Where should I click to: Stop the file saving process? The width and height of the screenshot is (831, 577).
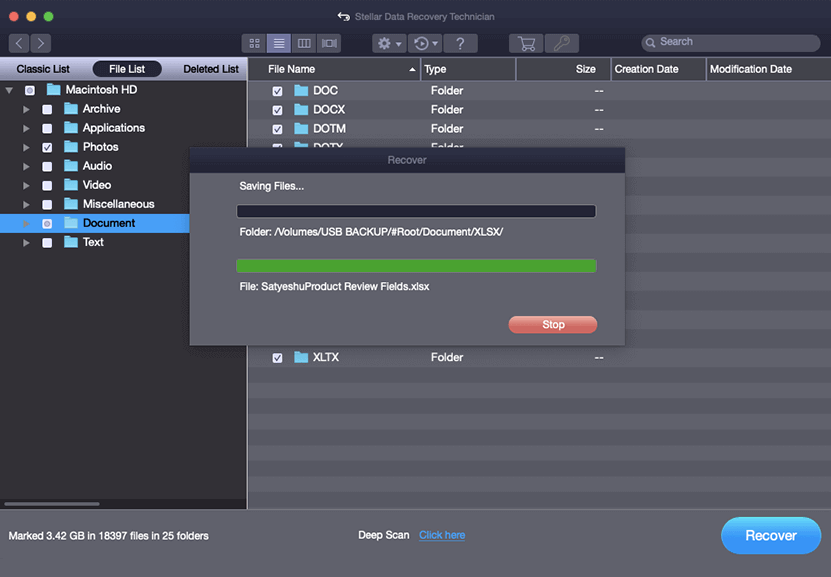(x=553, y=324)
